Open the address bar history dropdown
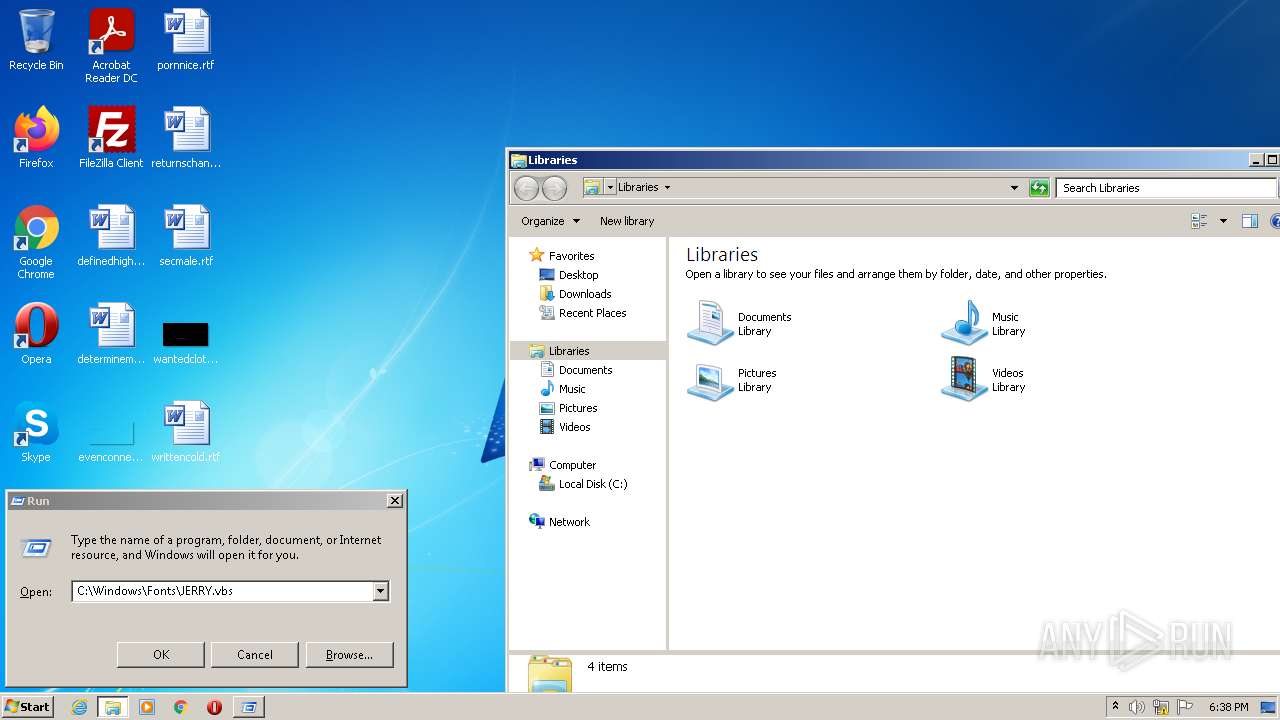Screen dimensions: 1280x720 (x=1014, y=188)
